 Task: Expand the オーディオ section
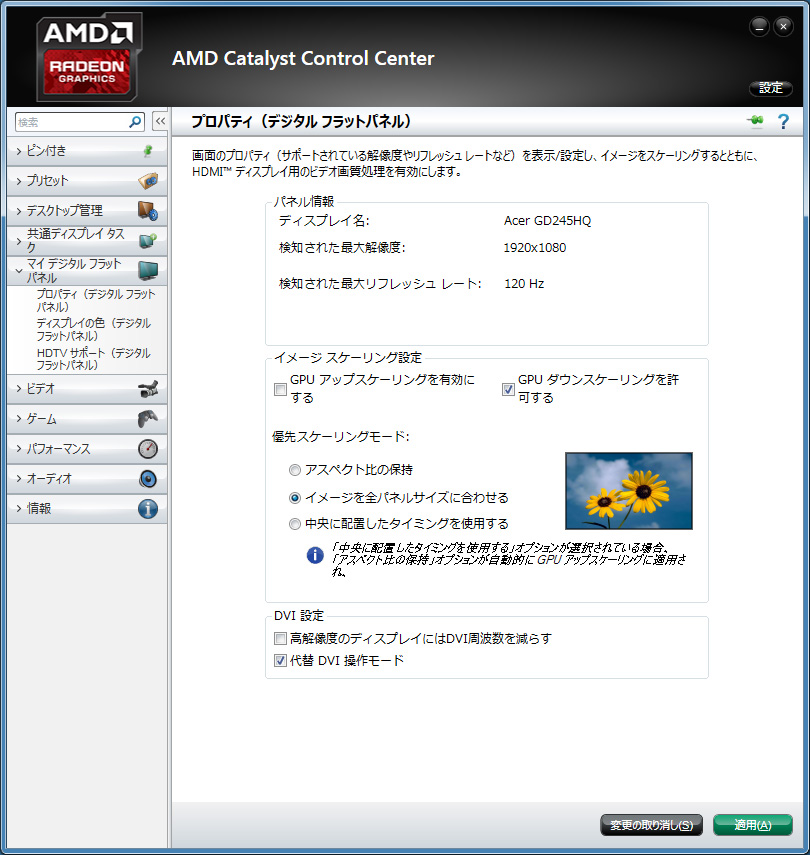pyautogui.click(x=87, y=479)
